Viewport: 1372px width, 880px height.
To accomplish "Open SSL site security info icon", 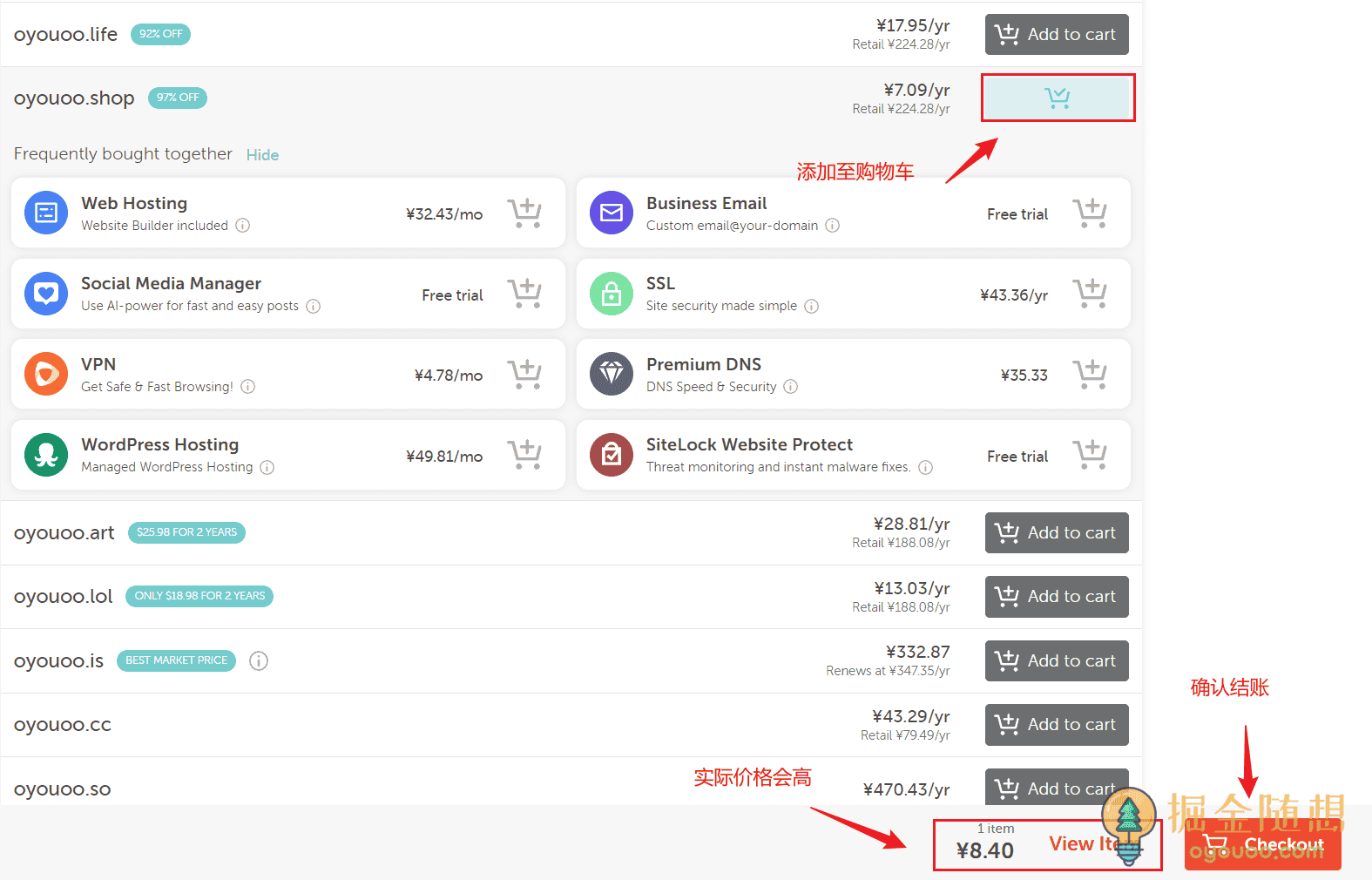I will tap(811, 307).
